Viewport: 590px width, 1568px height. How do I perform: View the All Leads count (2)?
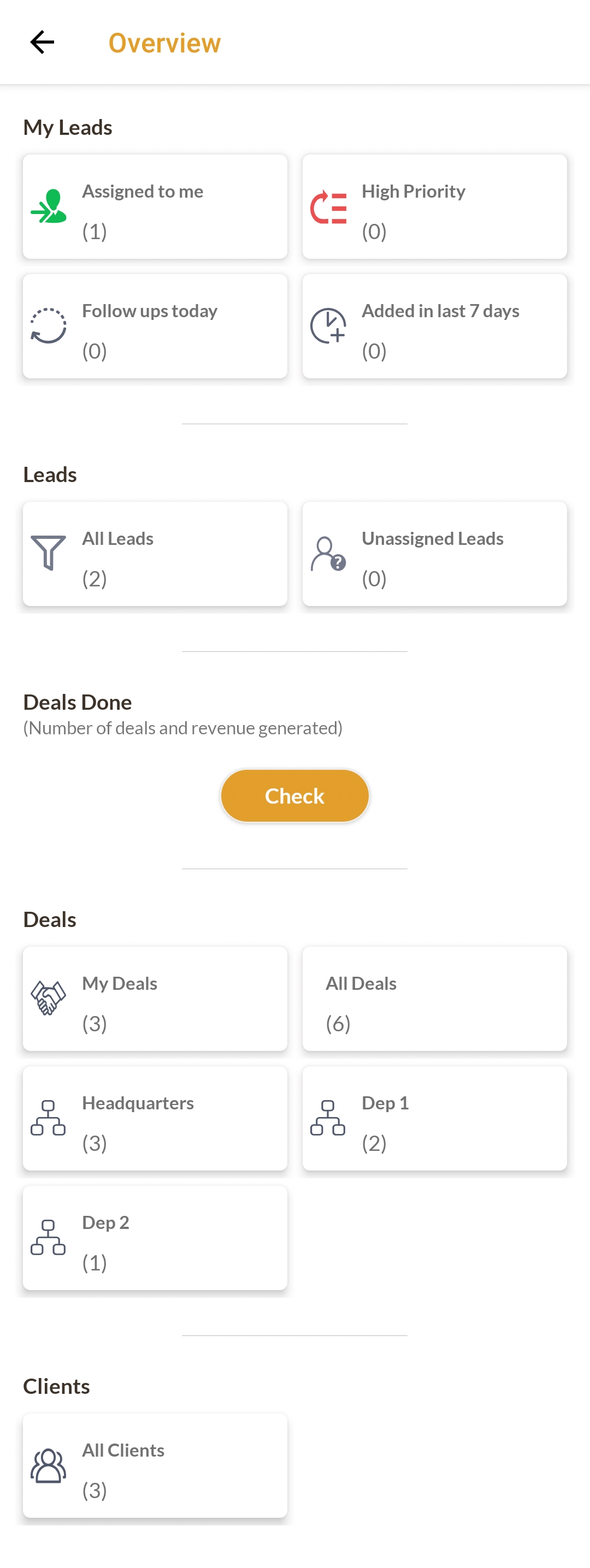95,578
